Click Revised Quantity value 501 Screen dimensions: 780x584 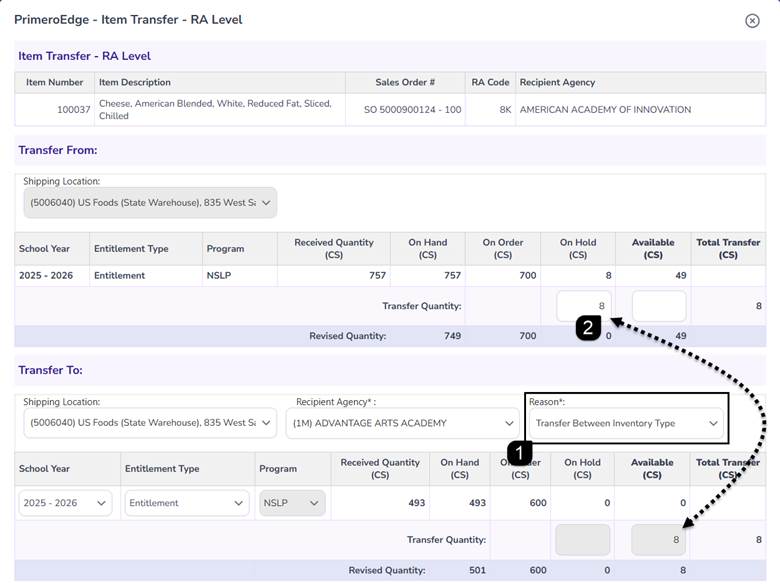pos(477,570)
